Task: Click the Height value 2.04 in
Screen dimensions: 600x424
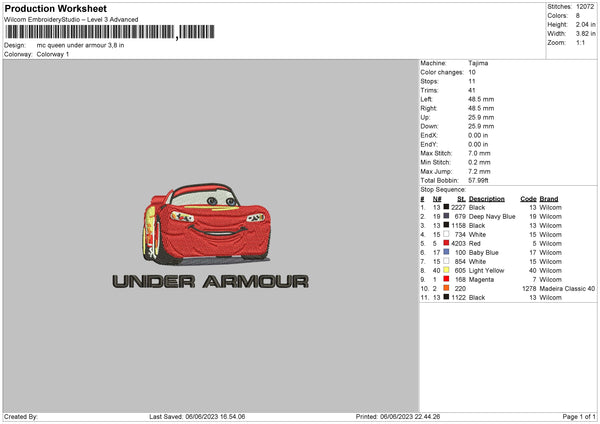Action: pyautogui.click(x=585, y=24)
